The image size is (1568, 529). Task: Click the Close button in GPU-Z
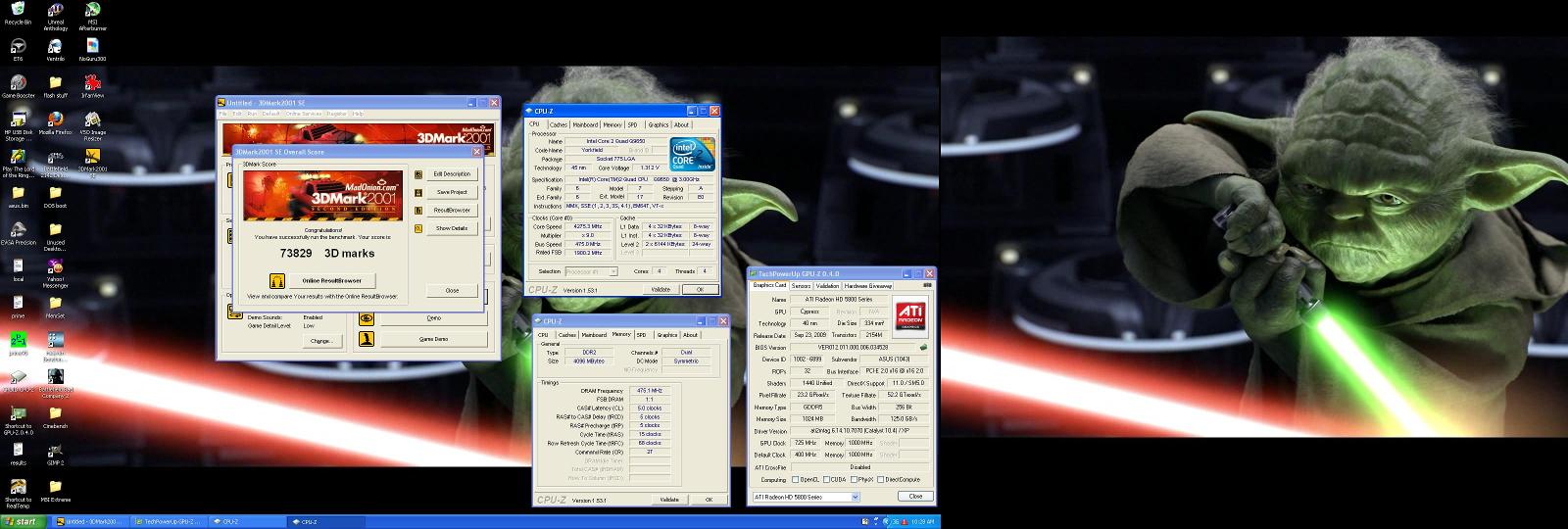click(x=915, y=497)
